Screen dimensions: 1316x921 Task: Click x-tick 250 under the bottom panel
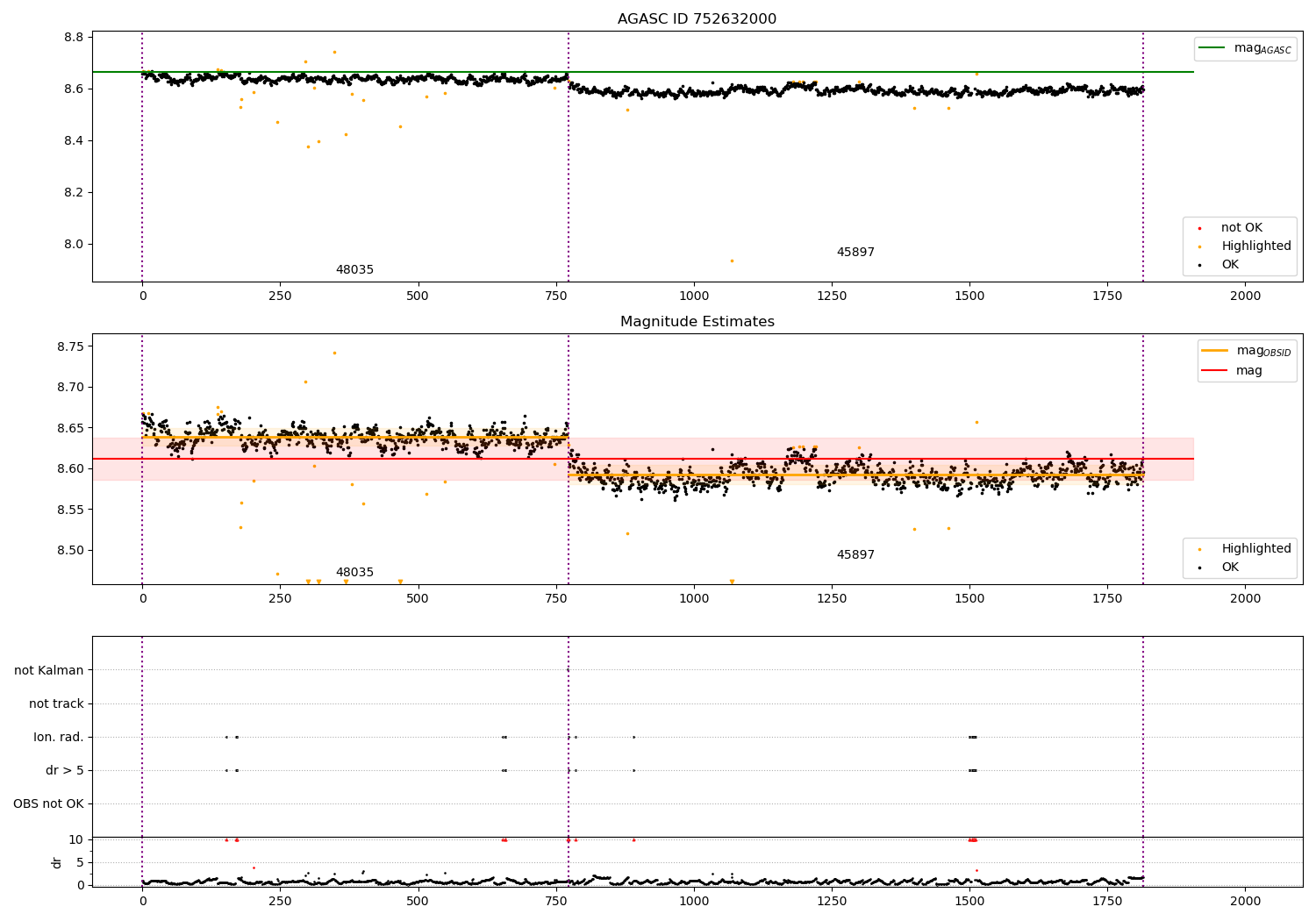click(x=280, y=901)
